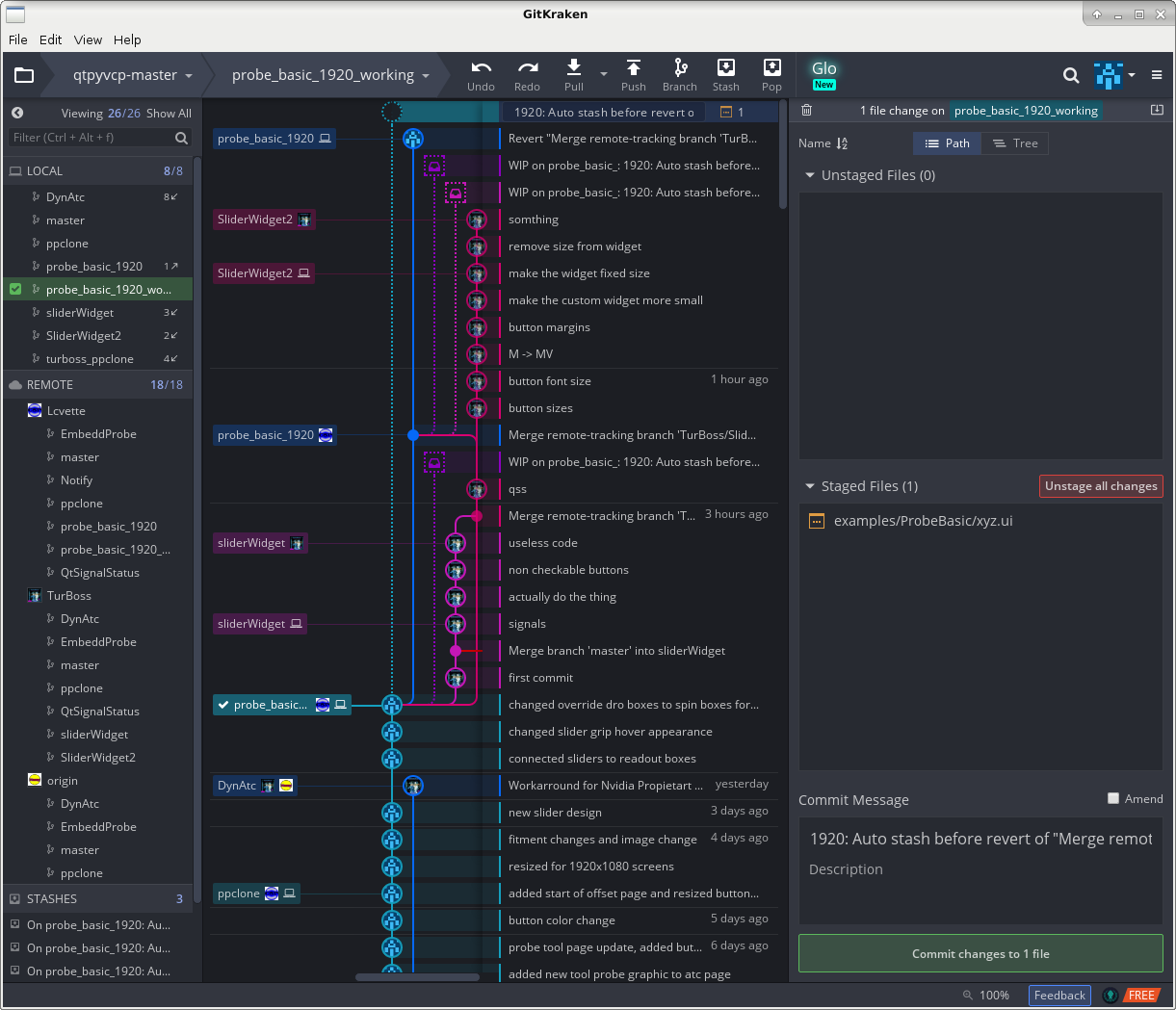Click the commit Description field
Viewport: 1176px width, 1010px height.
(980, 869)
